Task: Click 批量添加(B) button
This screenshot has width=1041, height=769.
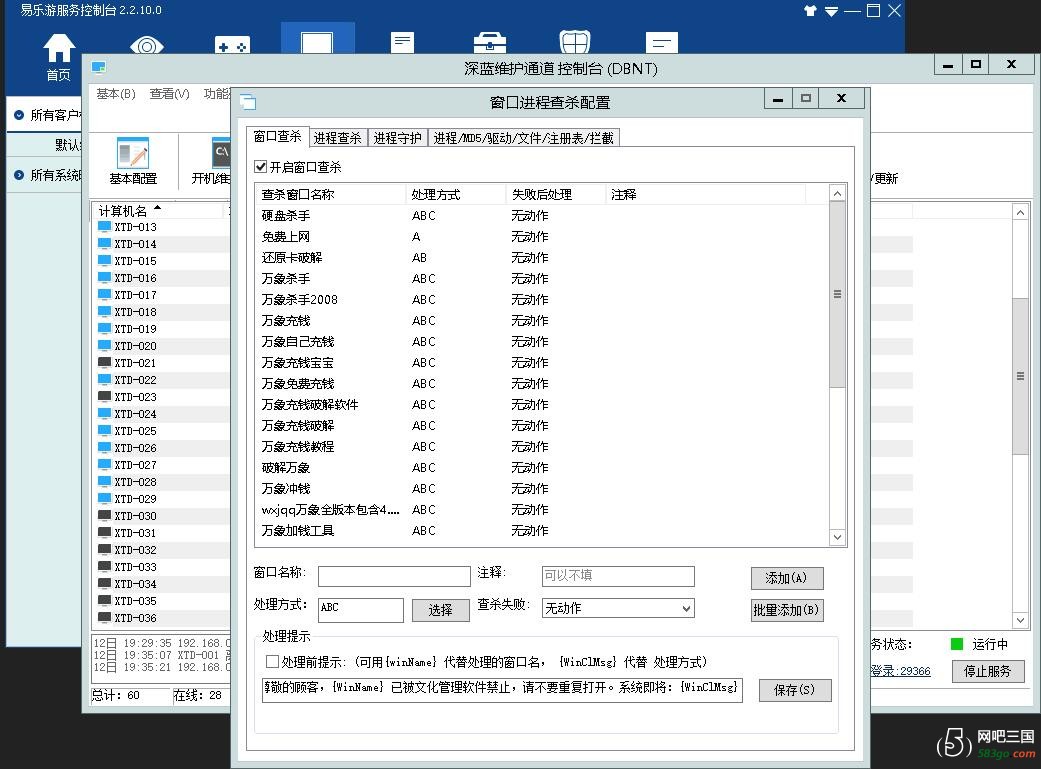Action: coord(787,610)
